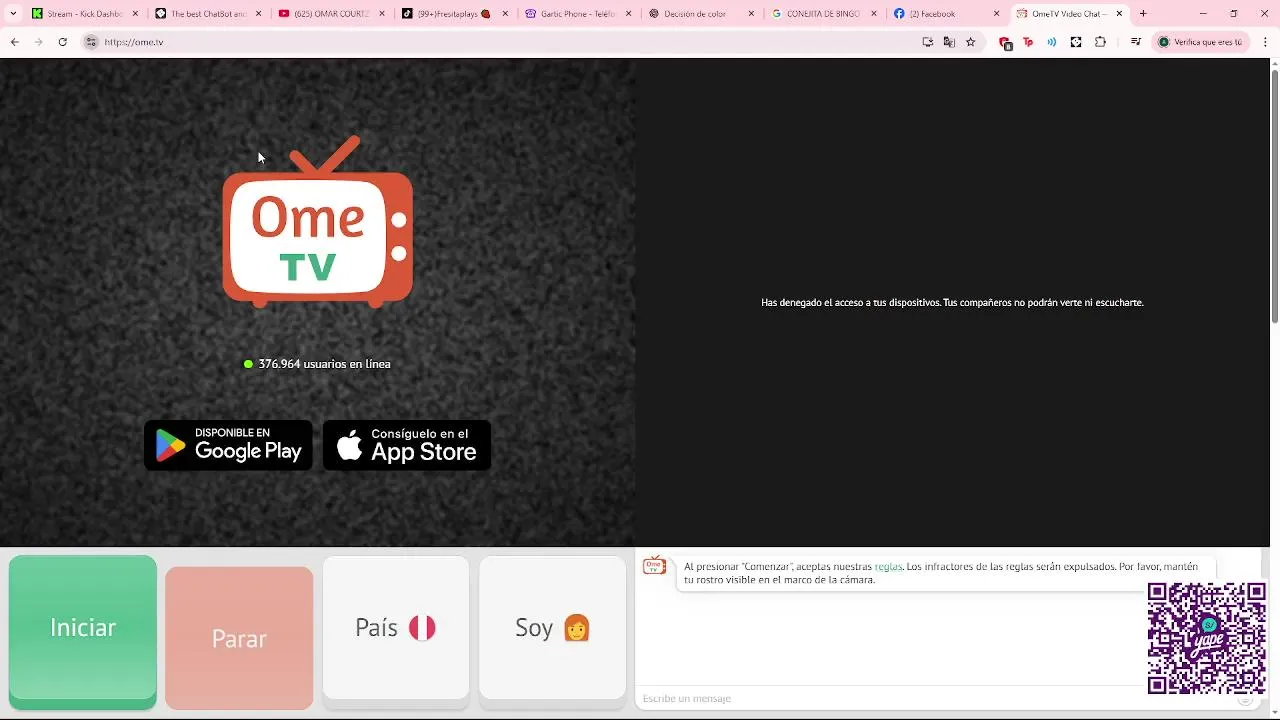Open the Chrome three-dot menu
The width and height of the screenshot is (1280, 720).
1266,42
